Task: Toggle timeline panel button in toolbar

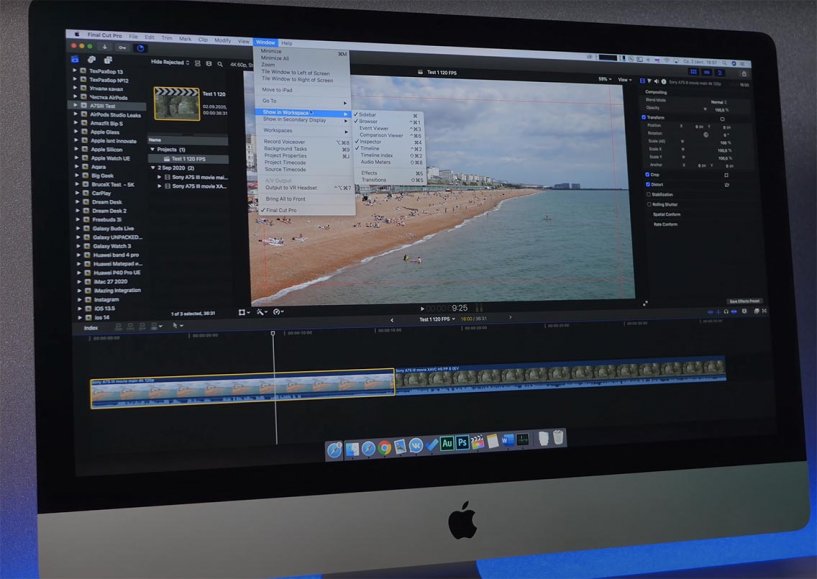Action: point(707,72)
